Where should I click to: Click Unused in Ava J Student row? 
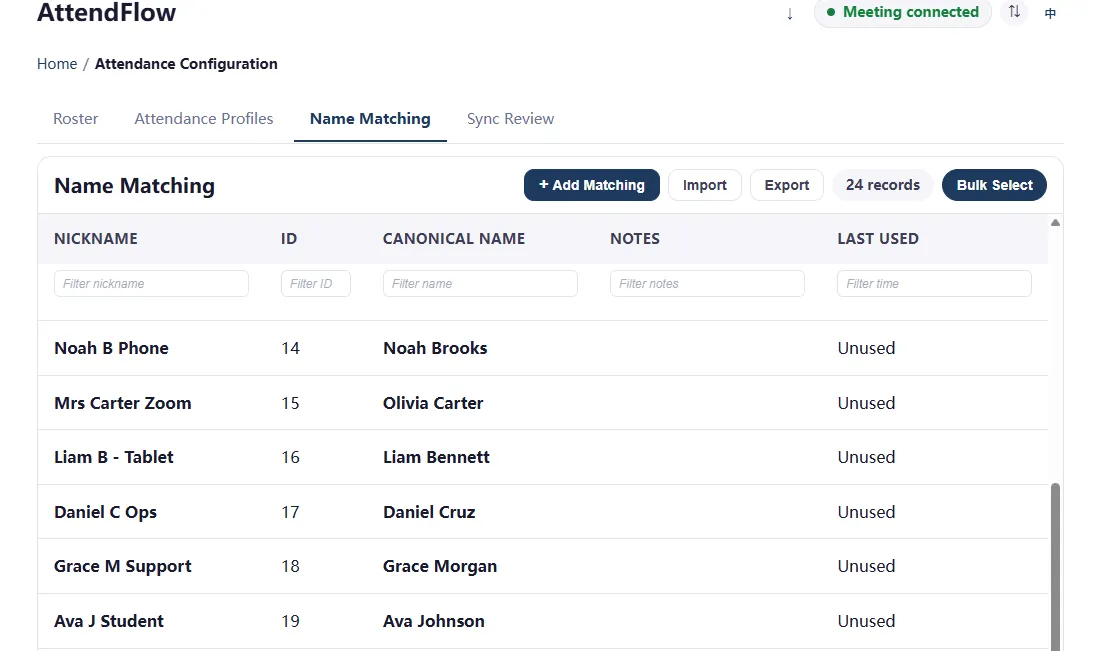pyautogui.click(x=866, y=621)
